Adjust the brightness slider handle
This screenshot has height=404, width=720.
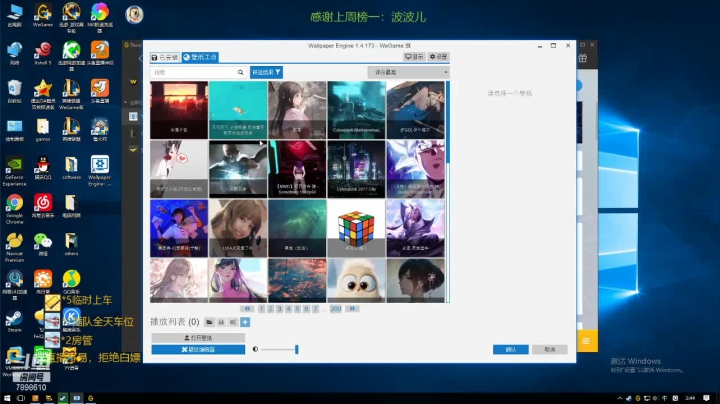point(297,349)
